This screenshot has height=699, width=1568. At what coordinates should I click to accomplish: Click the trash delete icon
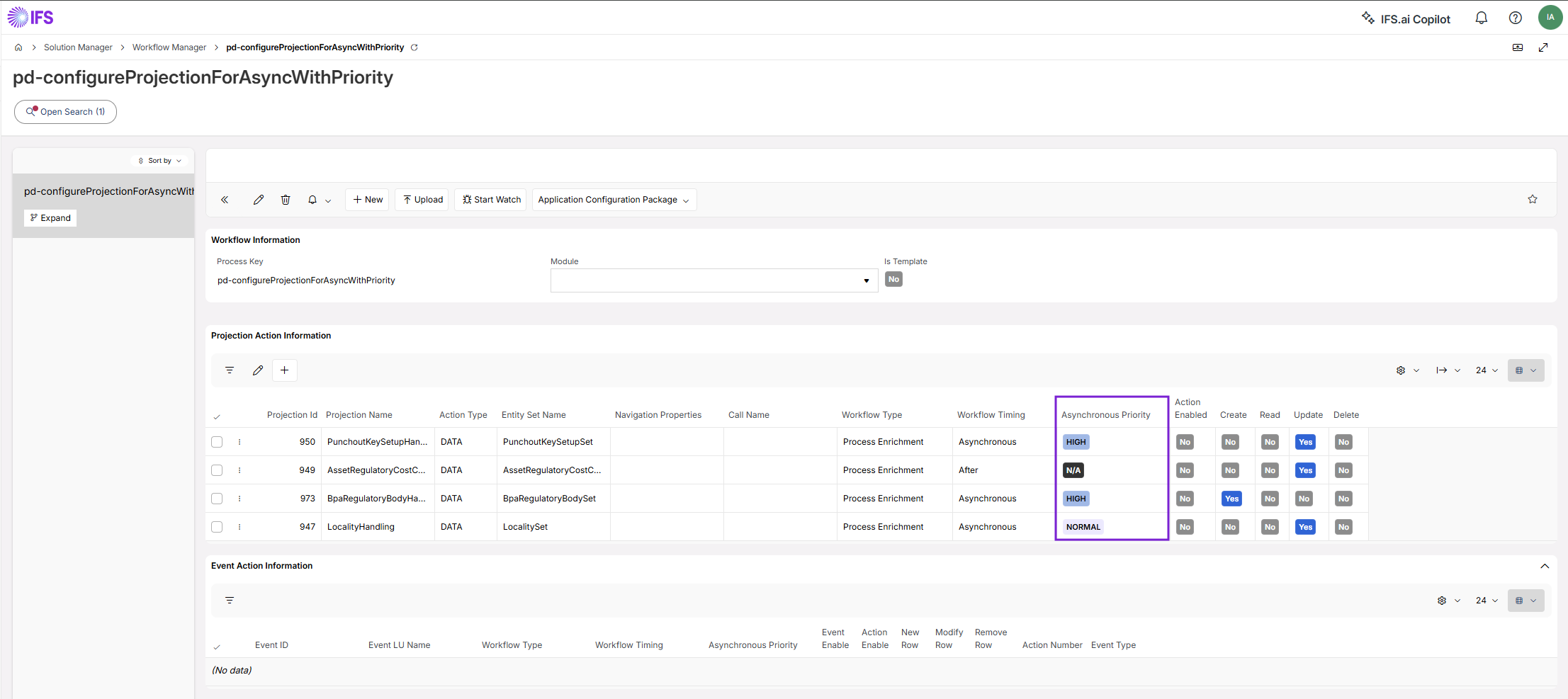pyautogui.click(x=286, y=200)
